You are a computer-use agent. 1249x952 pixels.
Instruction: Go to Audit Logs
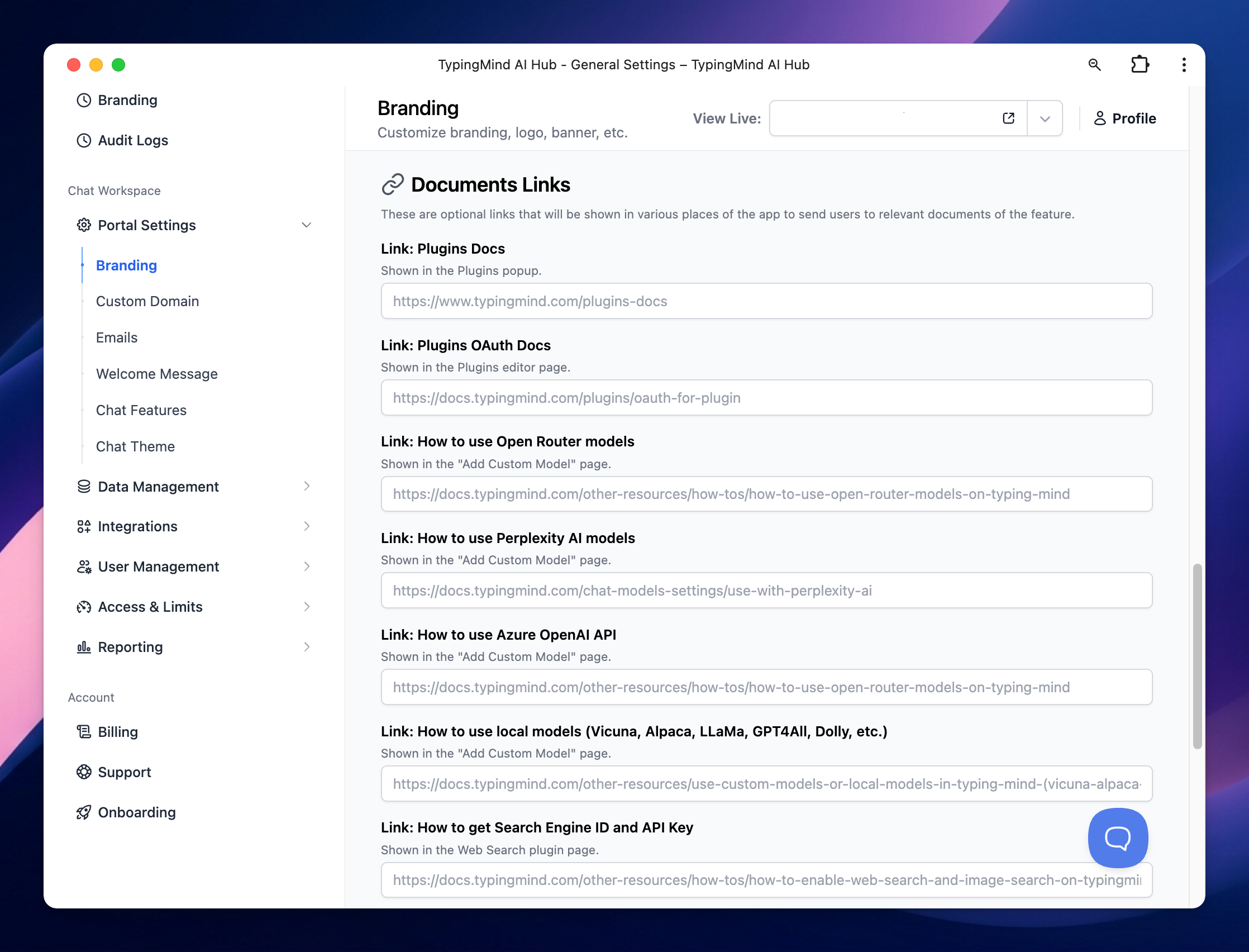pyautogui.click(x=132, y=140)
